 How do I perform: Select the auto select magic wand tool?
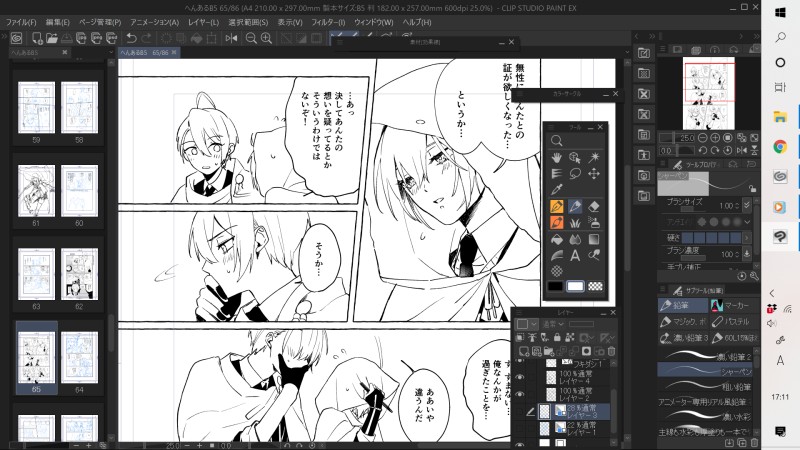tap(594, 157)
